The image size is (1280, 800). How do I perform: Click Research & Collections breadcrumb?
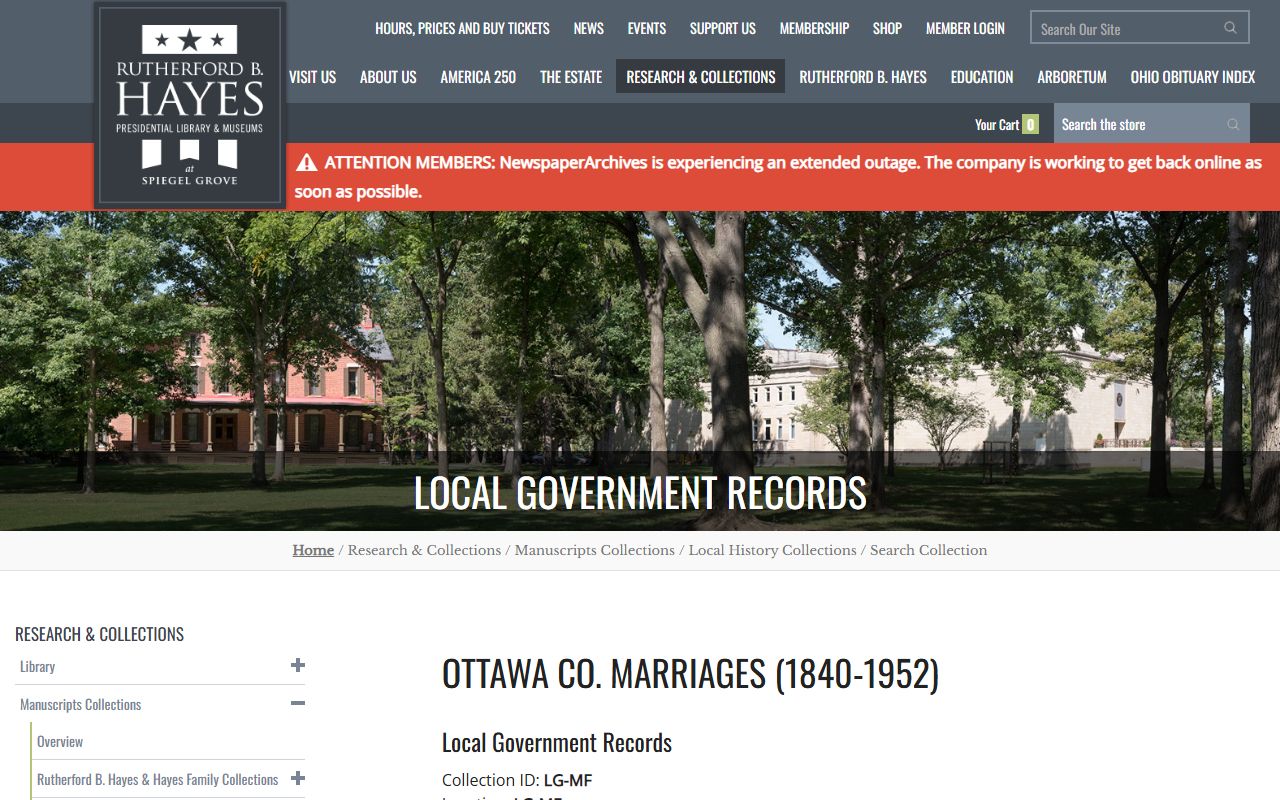click(424, 550)
